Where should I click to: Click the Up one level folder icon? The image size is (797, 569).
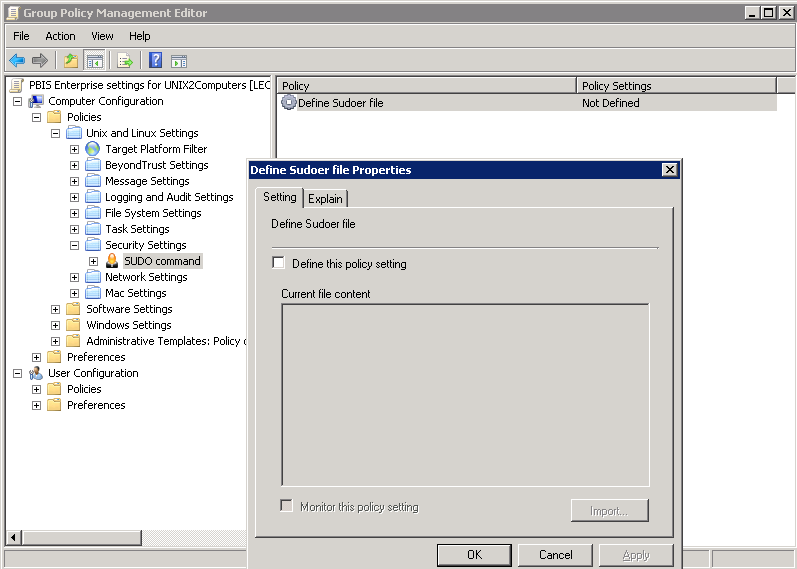pyautogui.click(x=71, y=61)
